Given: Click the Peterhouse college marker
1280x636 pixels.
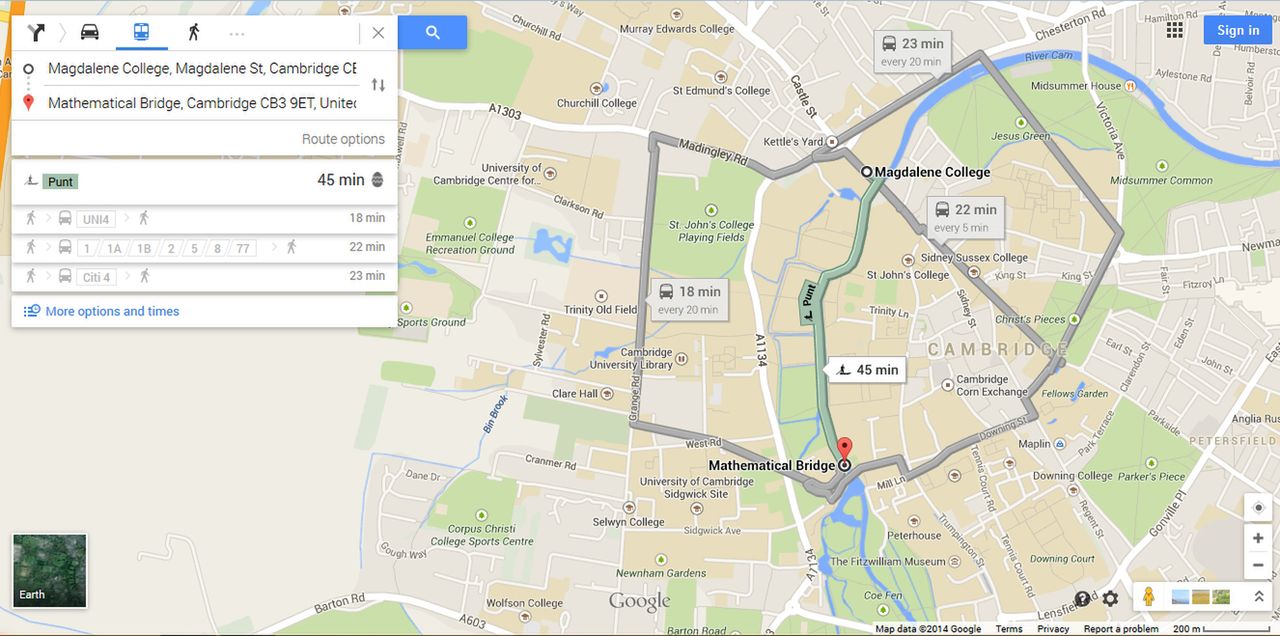Looking at the screenshot, I should click(x=914, y=521).
